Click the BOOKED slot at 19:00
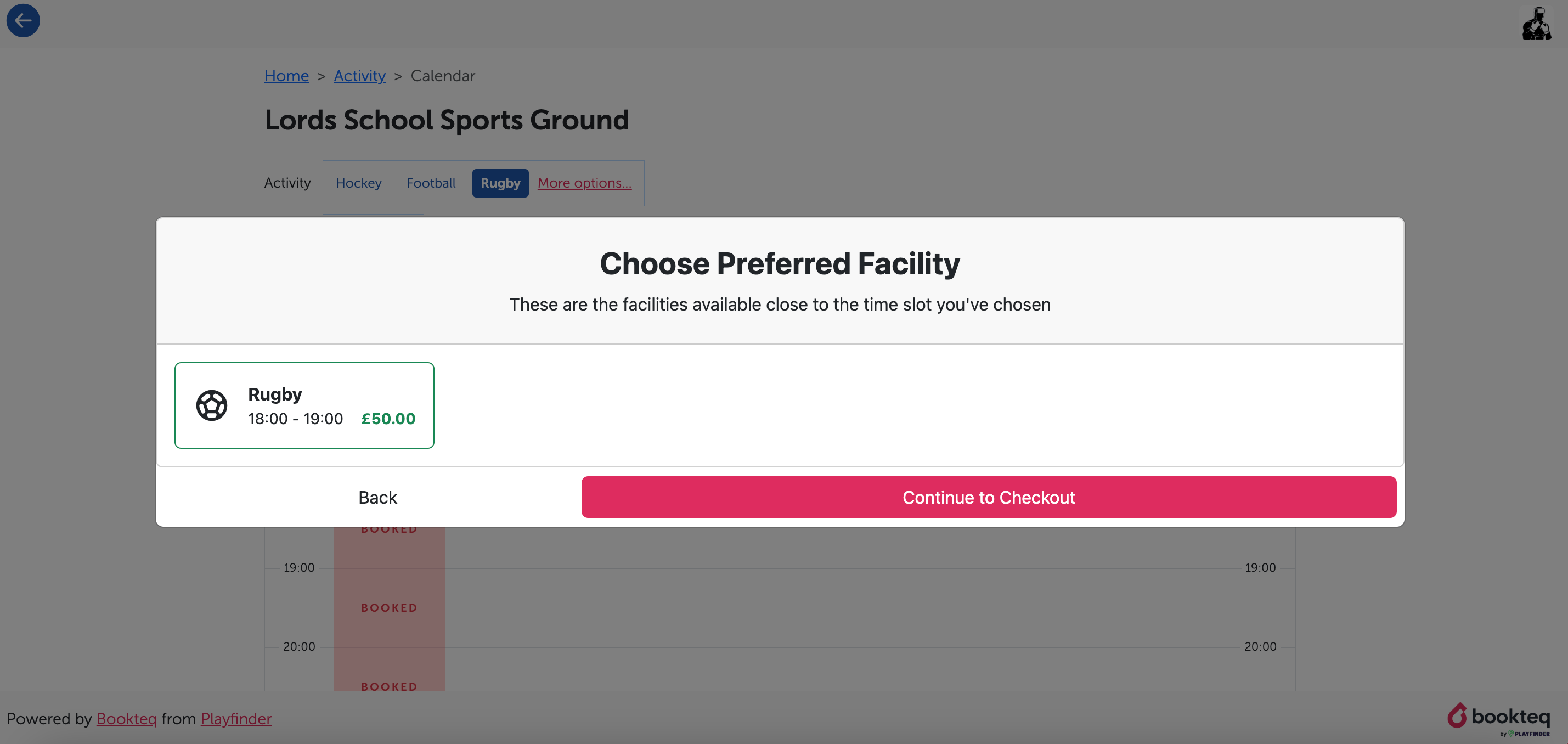Viewport: 1568px width, 744px height. pos(390,607)
